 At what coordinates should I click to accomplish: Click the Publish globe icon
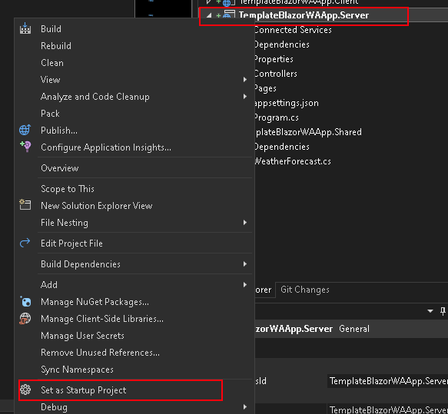click(25, 130)
